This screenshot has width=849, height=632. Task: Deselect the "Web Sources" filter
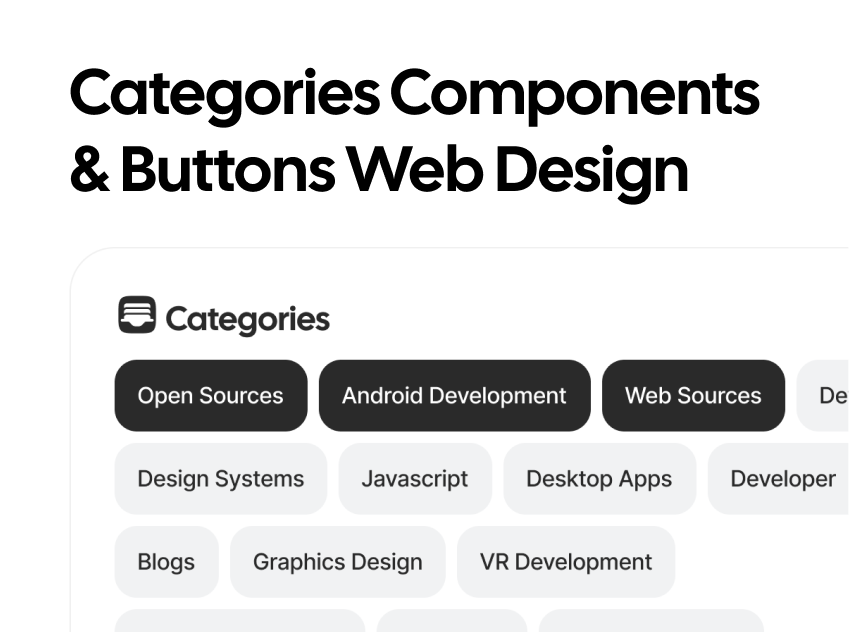693,395
